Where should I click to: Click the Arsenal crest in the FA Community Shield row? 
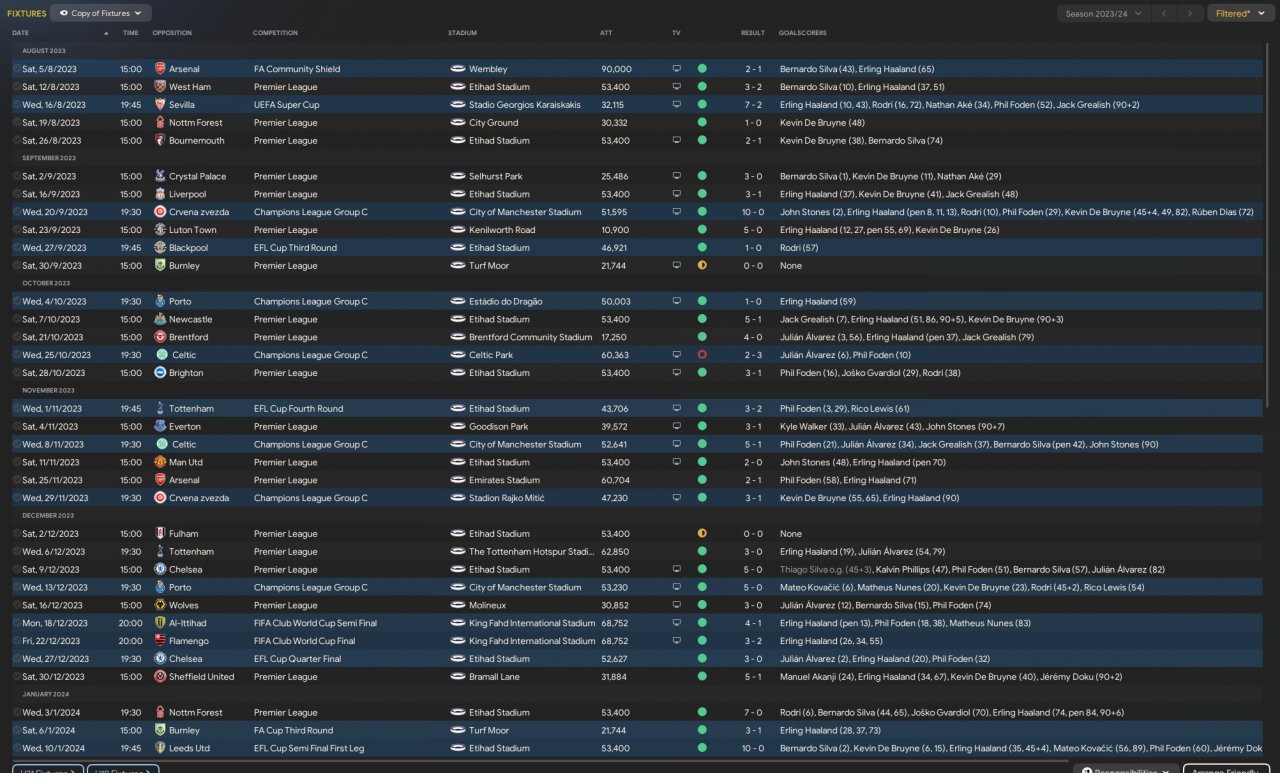[x=160, y=69]
